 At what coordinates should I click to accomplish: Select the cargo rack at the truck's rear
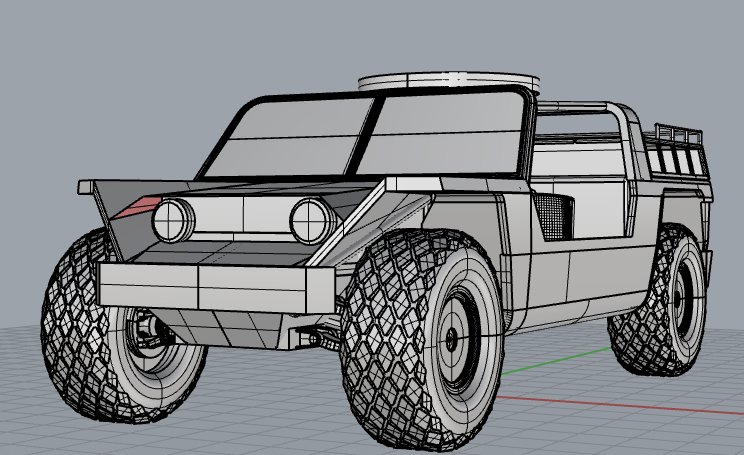[x=678, y=151]
